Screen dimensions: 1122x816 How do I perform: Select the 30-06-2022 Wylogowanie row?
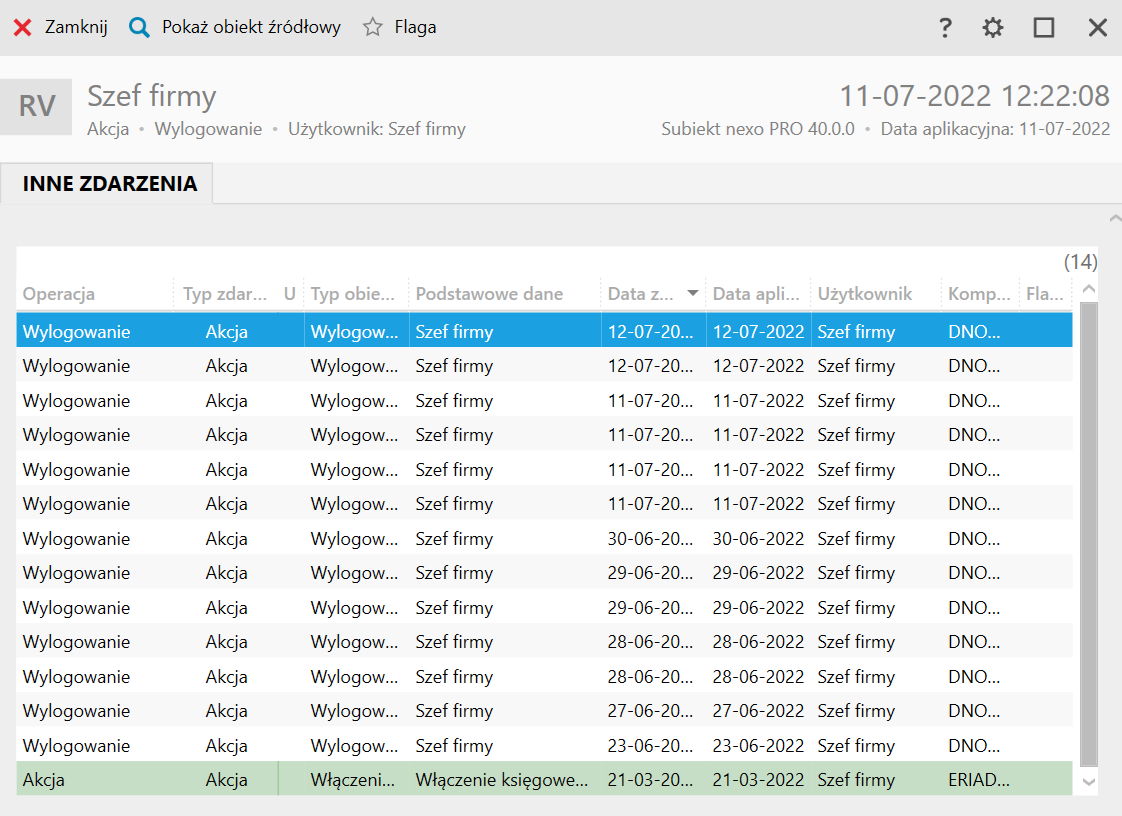(x=500, y=539)
